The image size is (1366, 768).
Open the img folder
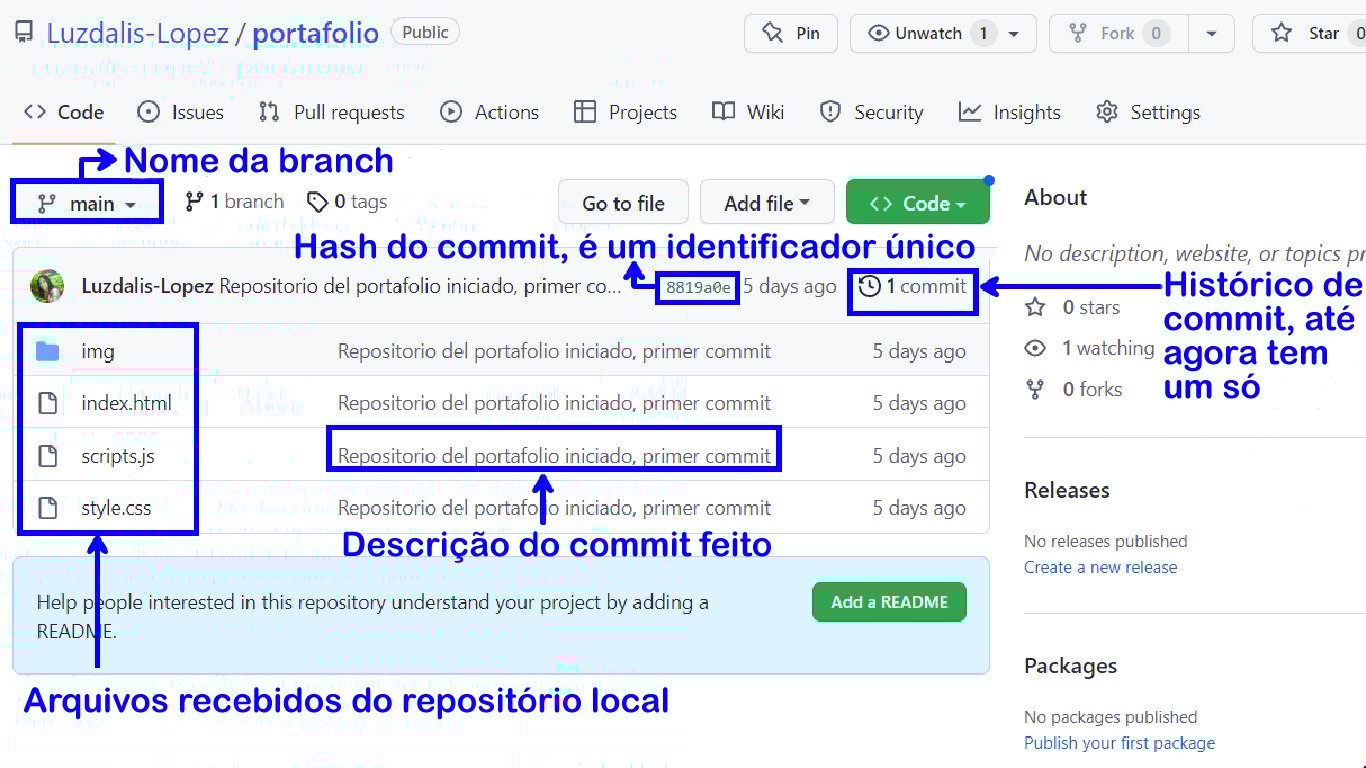pyautogui.click(x=98, y=351)
